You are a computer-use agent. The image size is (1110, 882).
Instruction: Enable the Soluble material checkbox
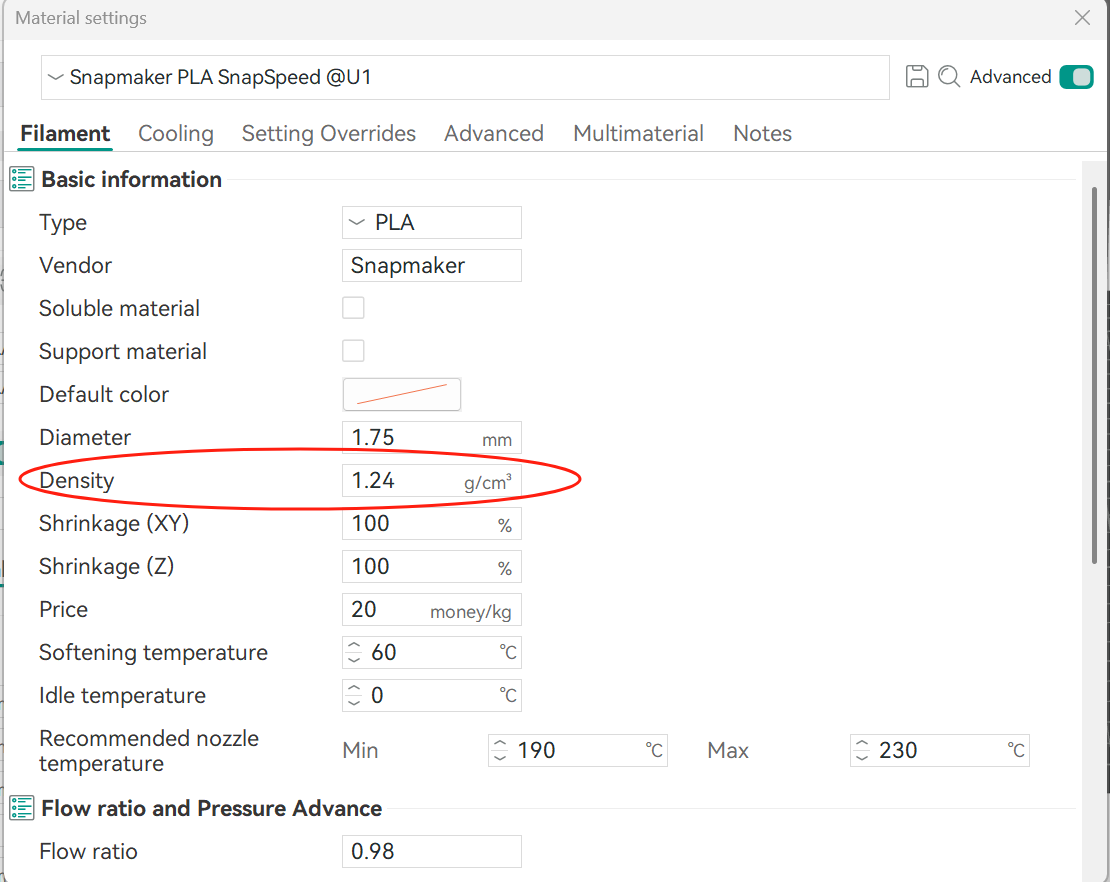353,308
